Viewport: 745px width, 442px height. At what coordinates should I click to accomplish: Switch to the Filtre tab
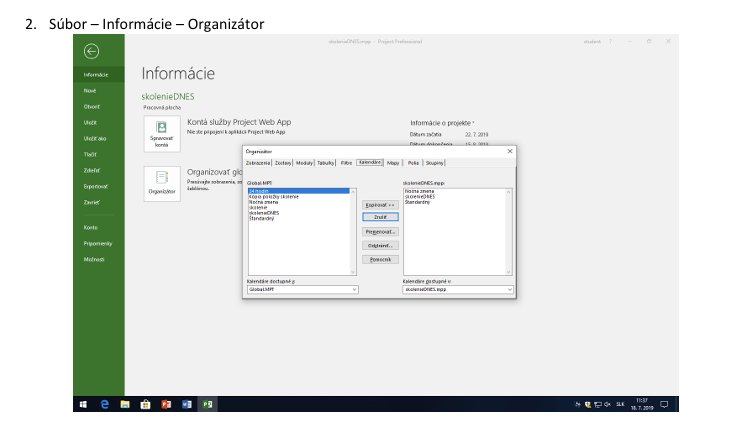click(x=346, y=163)
